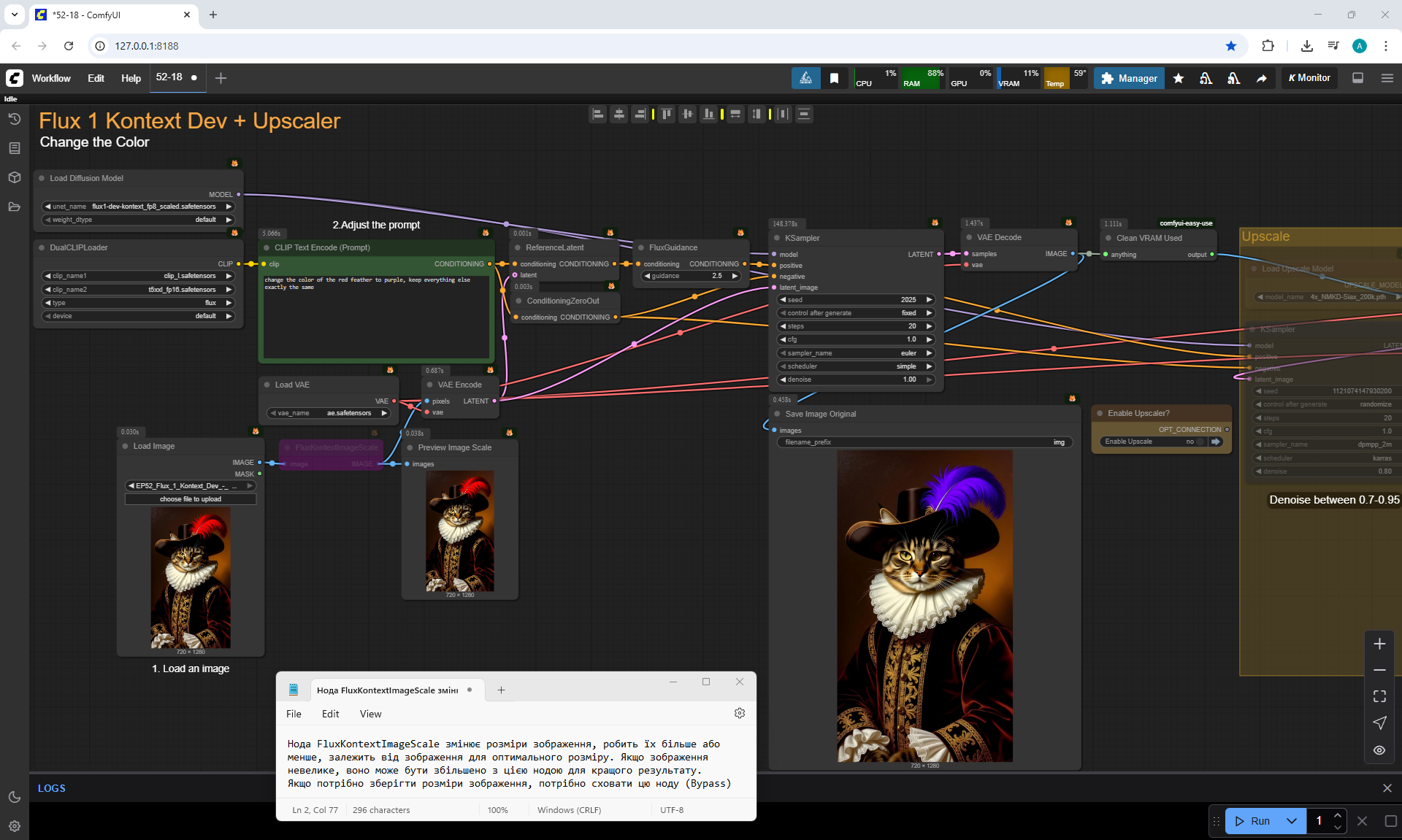The height and width of the screenshot is (840, 1402).
Task: Click fit view icon in canvas controls
Action: click(1379, 696)
